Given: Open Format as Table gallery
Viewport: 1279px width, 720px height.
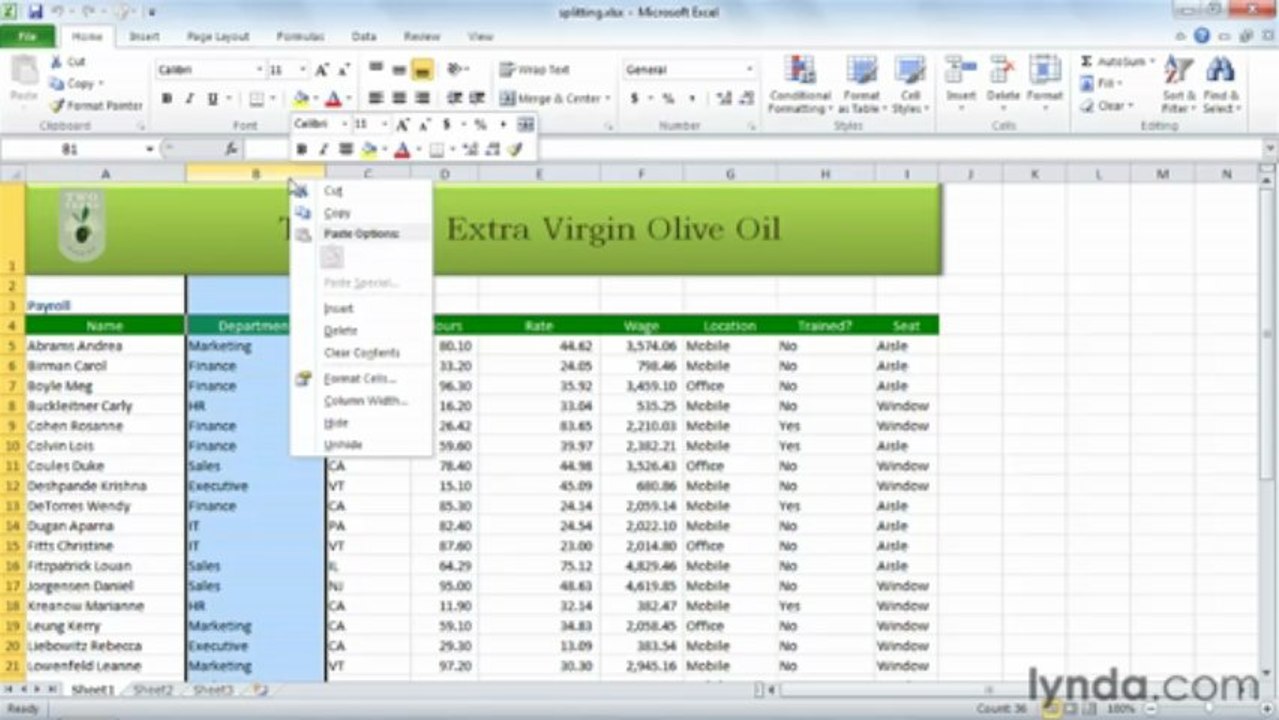Looking at the screenshot, I should pyautogui.click(x=861, y=85).
